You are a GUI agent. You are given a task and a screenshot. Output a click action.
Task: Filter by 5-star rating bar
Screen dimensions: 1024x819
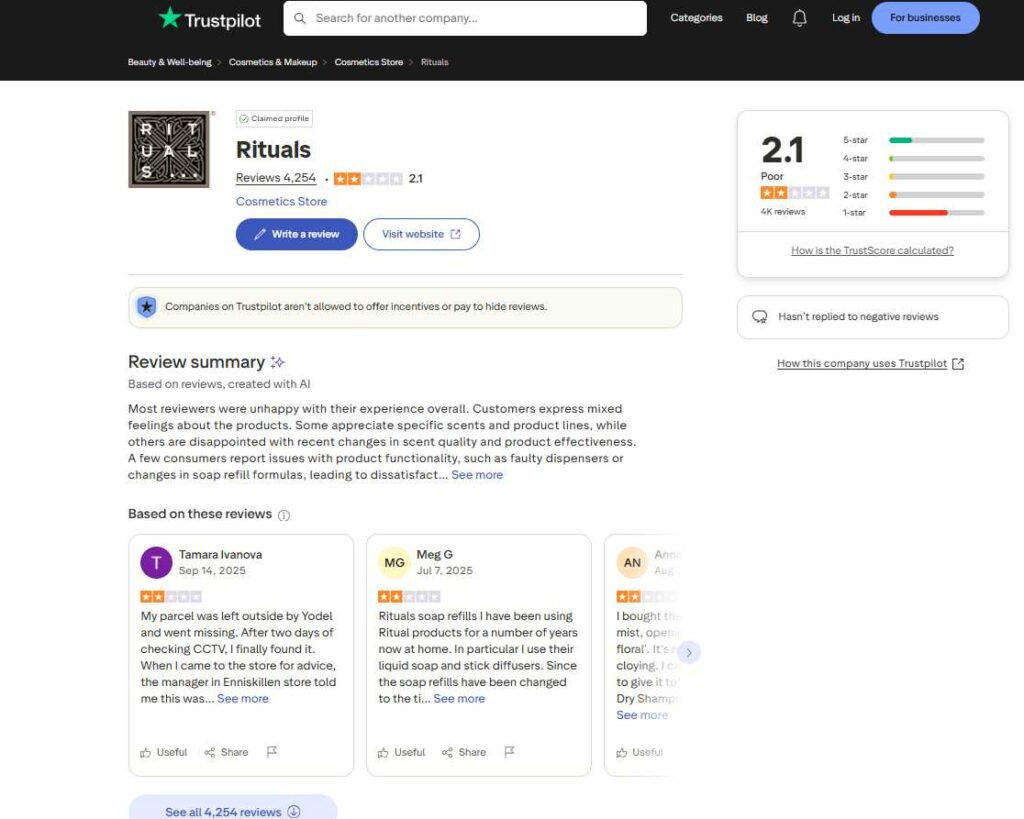tap(936, 140)
